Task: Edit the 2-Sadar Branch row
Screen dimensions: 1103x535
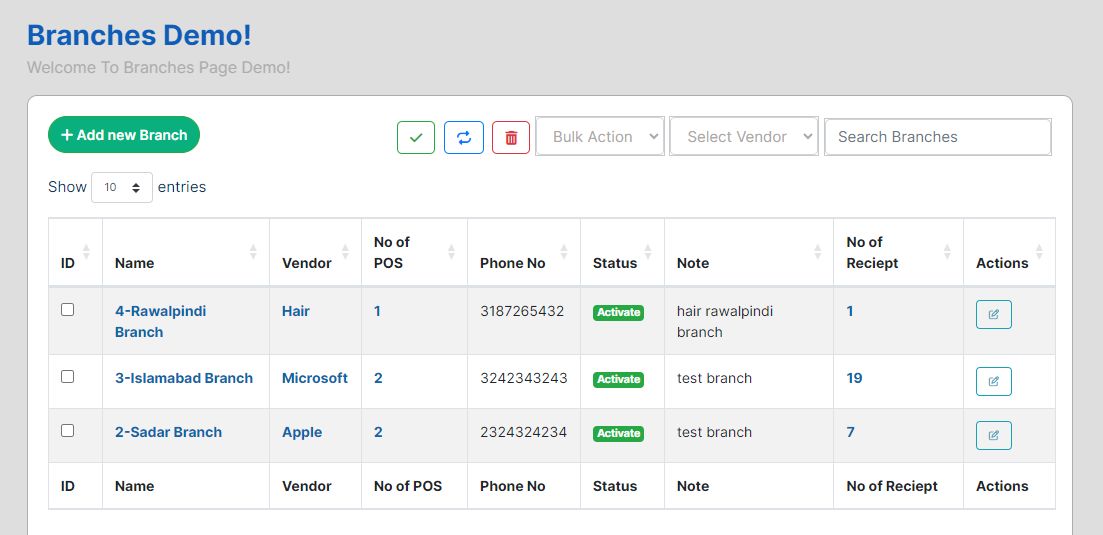Action: click(993, 435)
